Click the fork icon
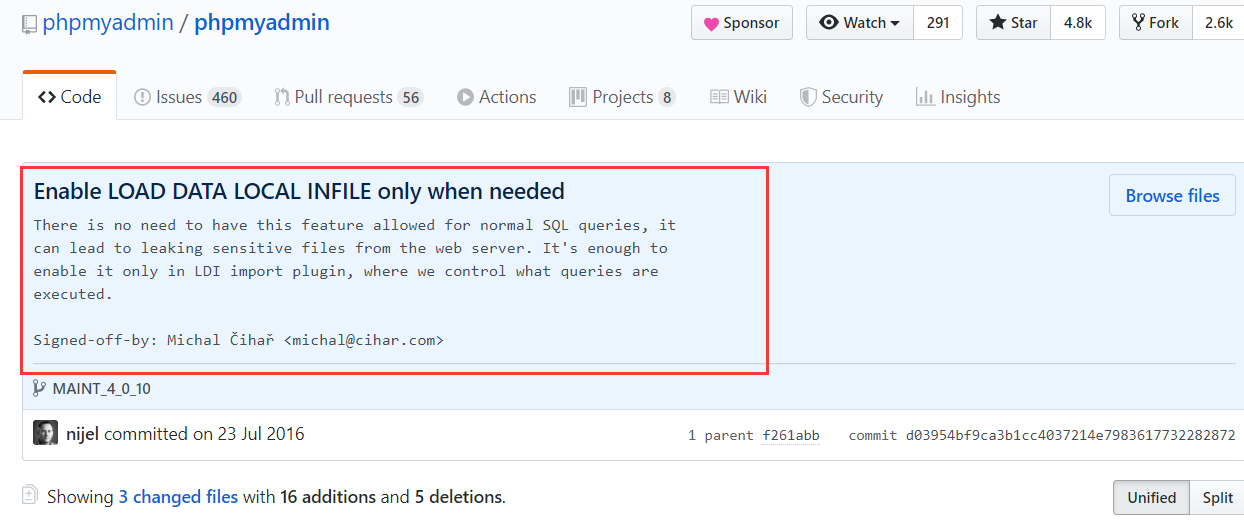Screen dimensions: 1244x527 point(1138,23)
